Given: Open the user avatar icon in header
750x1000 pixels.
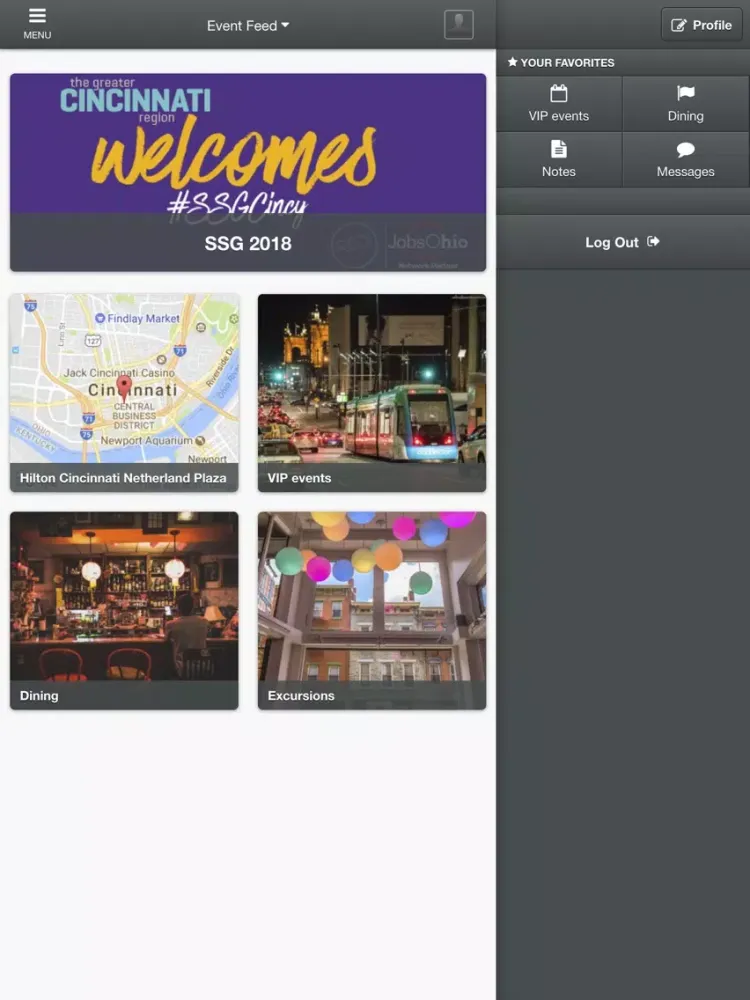Looking at the screenshot, I should [x=459, y=25].
